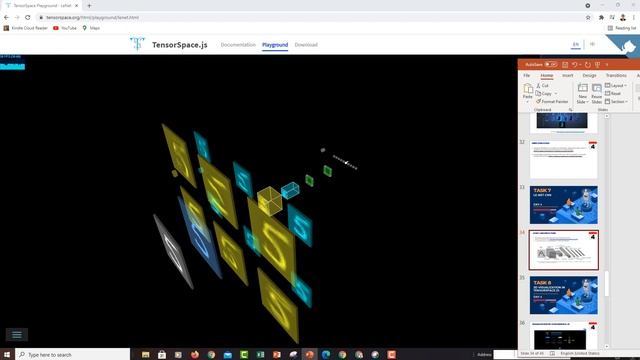Select slide 32 thumbnail
640x360 pixels.
click(564, 160)
